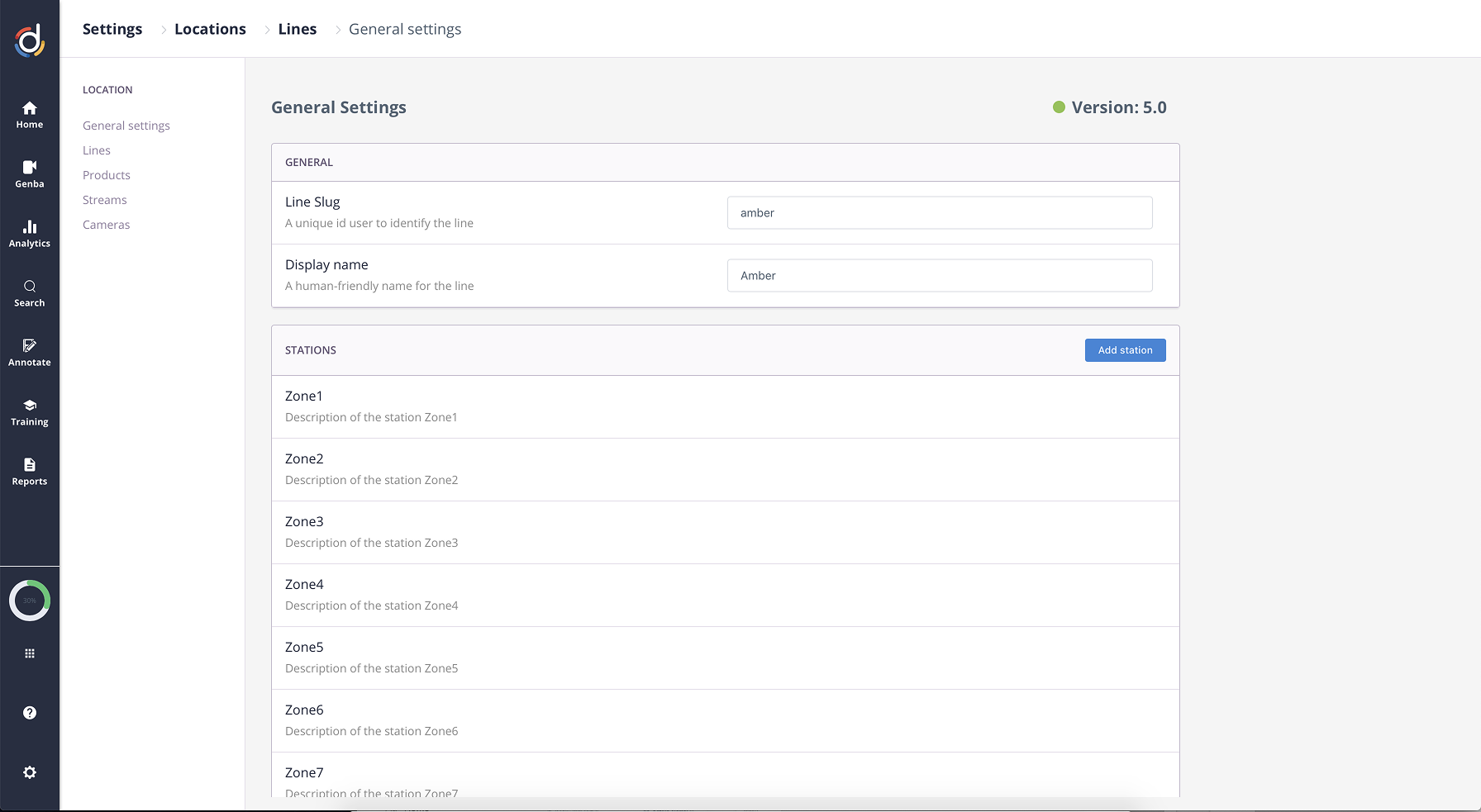Open the Genba camera view
1481x812 pixels.
(30, 174)
